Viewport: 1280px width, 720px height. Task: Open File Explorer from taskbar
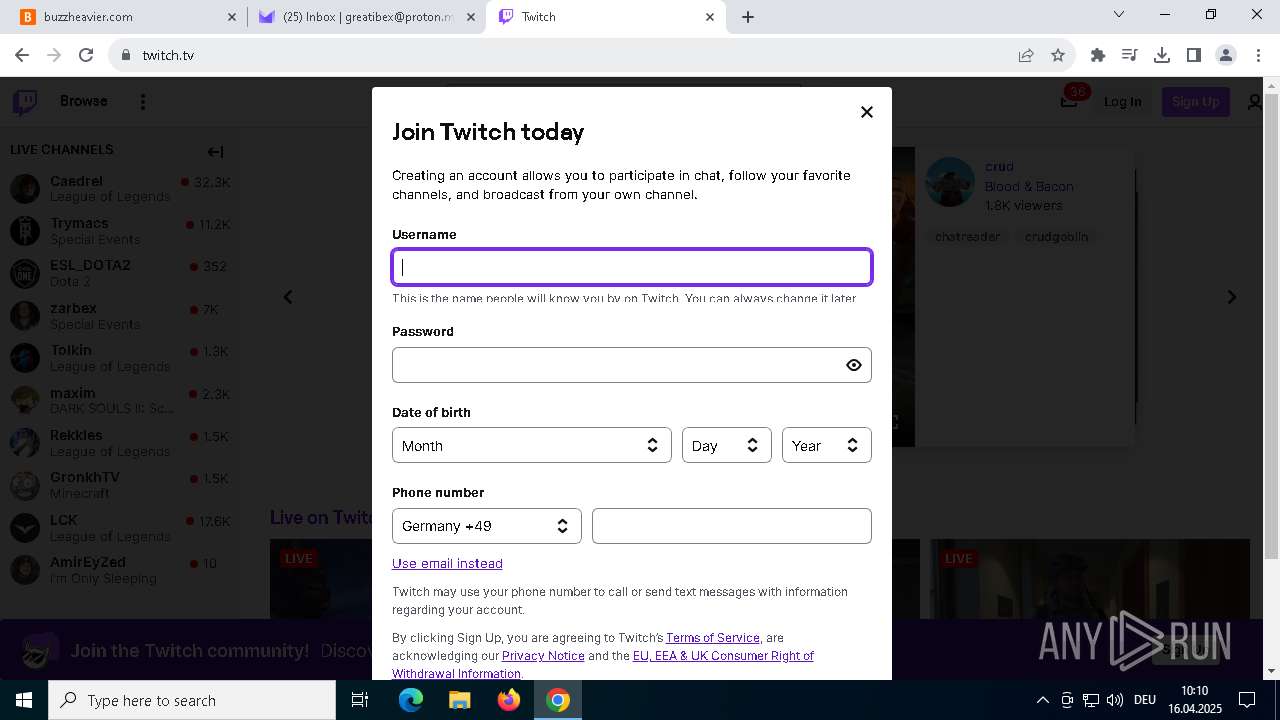(460, 700)
